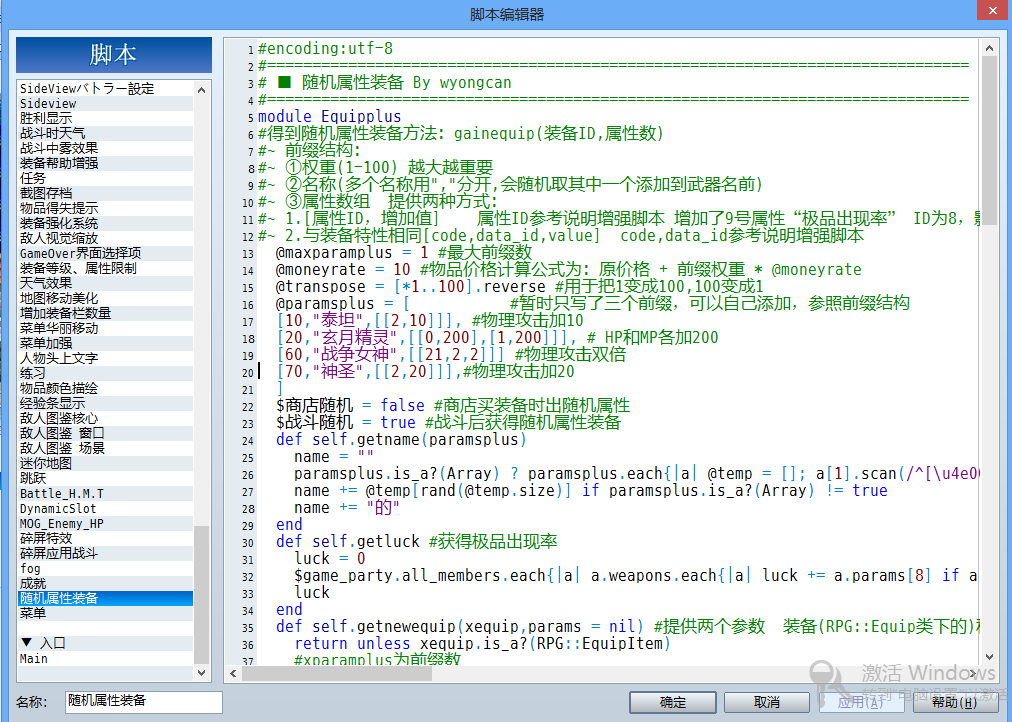Viewport: 1012px width, 722px height.
Task: Open the 成就 script
Action: pyautogui.click(x=106, y=583)
